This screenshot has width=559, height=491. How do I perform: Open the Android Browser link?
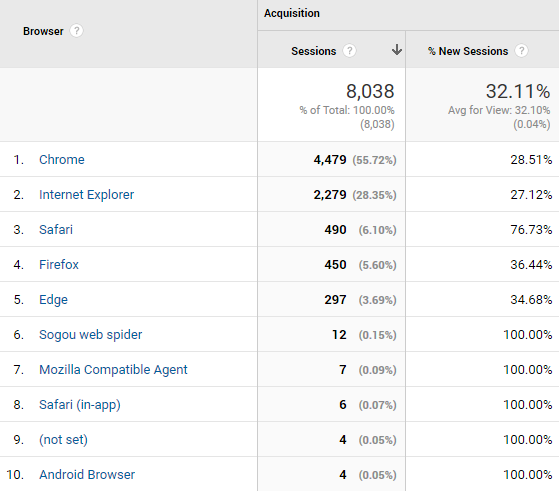[x=87, y=475]
